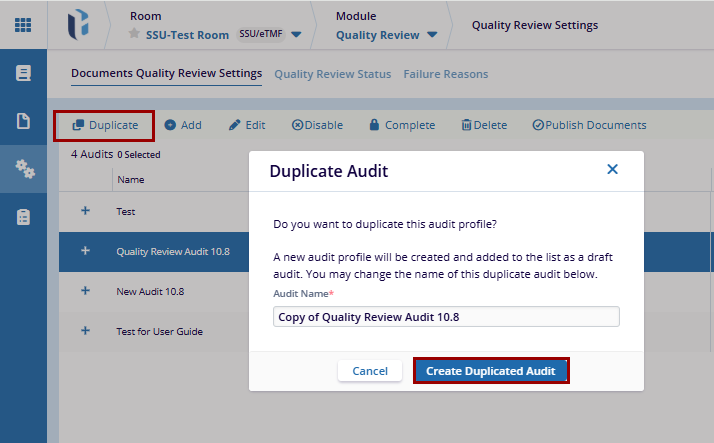This screenshot has width=714, height=443.
Task: Expand the Test for User Guide row
Action: pyautogui.click(x=85, y=331)
